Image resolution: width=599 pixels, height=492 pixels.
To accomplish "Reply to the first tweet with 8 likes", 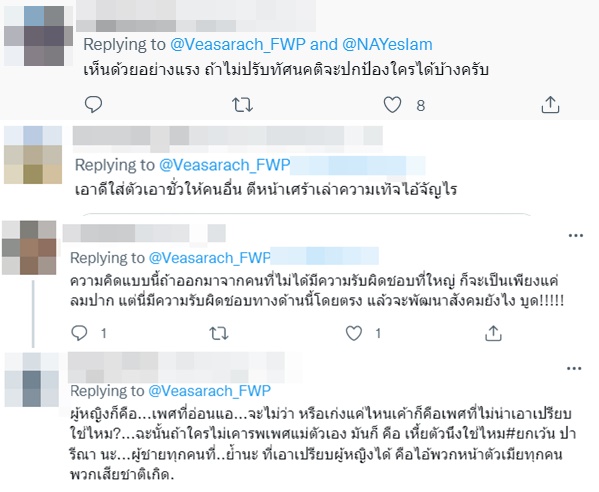I will point(93,104).
